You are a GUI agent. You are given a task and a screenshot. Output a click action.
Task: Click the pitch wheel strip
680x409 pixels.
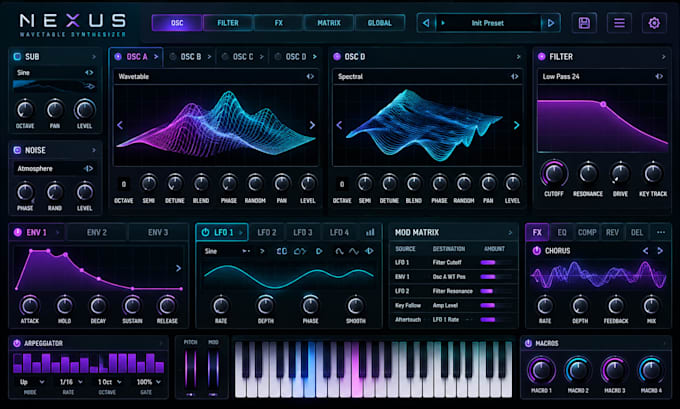point(190,369)
